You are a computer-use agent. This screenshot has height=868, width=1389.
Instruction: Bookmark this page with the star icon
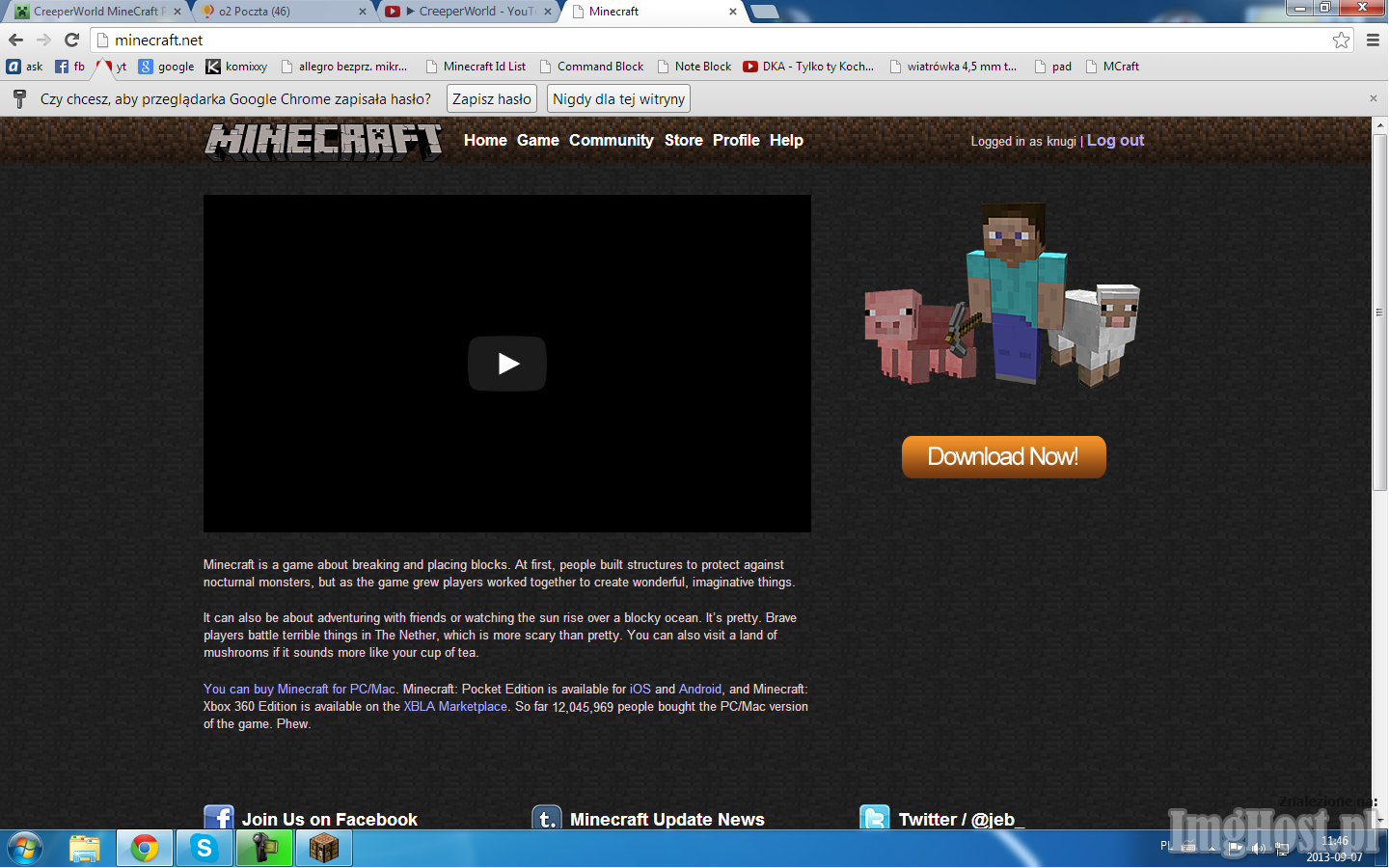point(1341,40)
